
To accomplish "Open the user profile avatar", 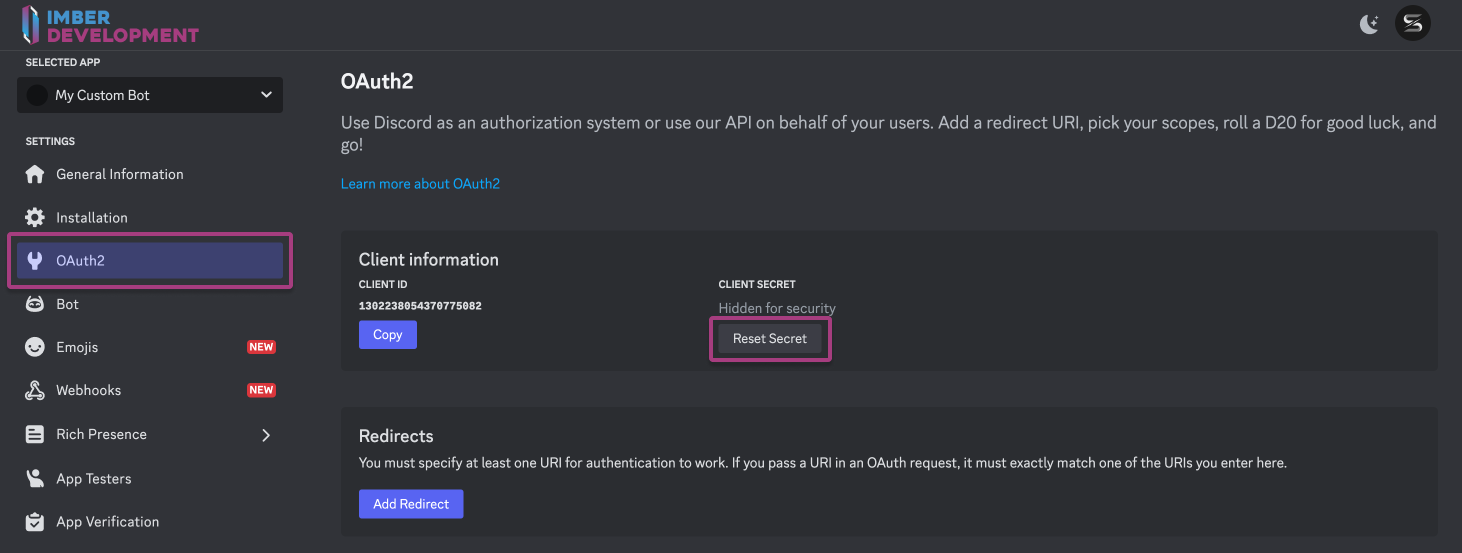I will point(1412,24).
